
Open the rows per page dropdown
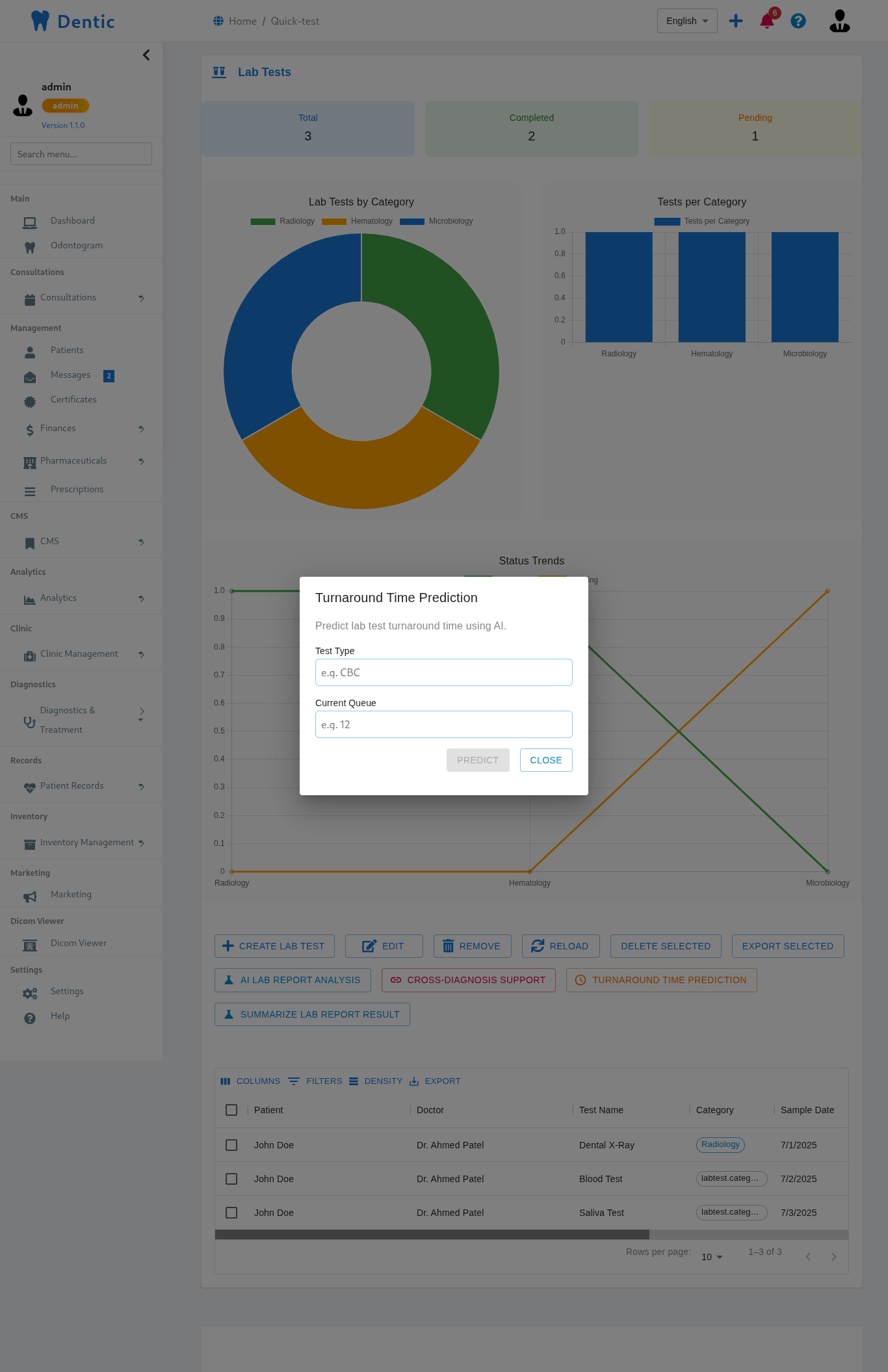click(x=712, y=1257)
